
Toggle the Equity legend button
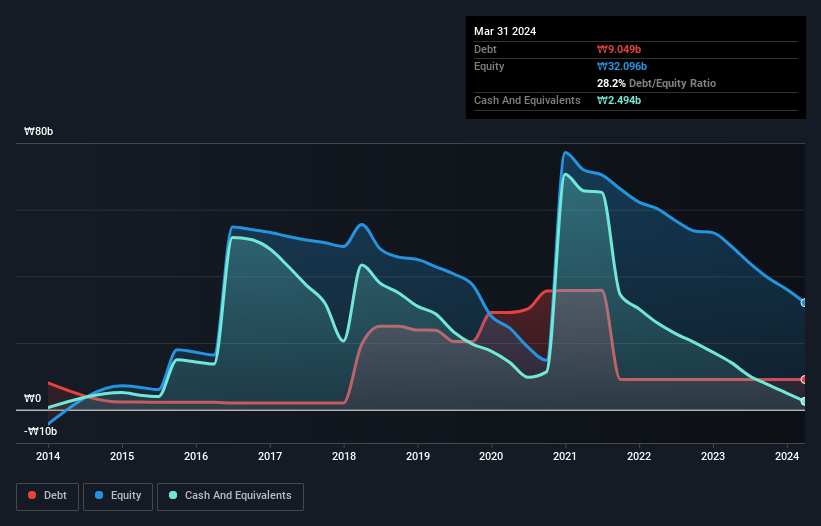[118, 496]
